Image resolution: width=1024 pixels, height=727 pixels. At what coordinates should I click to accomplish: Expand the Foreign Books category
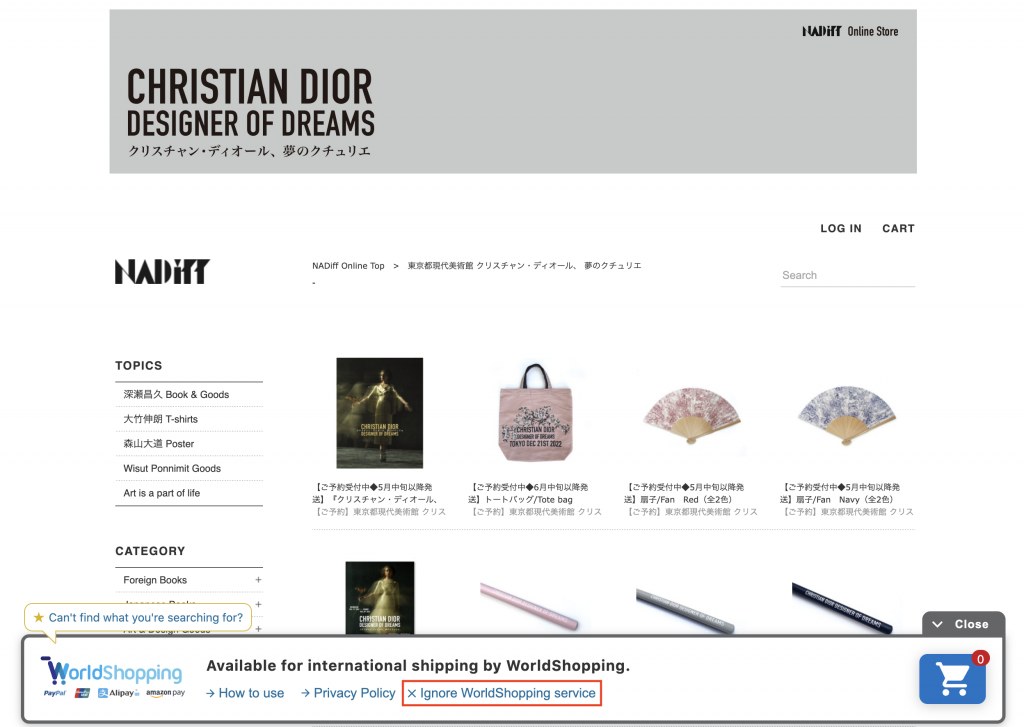[x=258, y=580]
